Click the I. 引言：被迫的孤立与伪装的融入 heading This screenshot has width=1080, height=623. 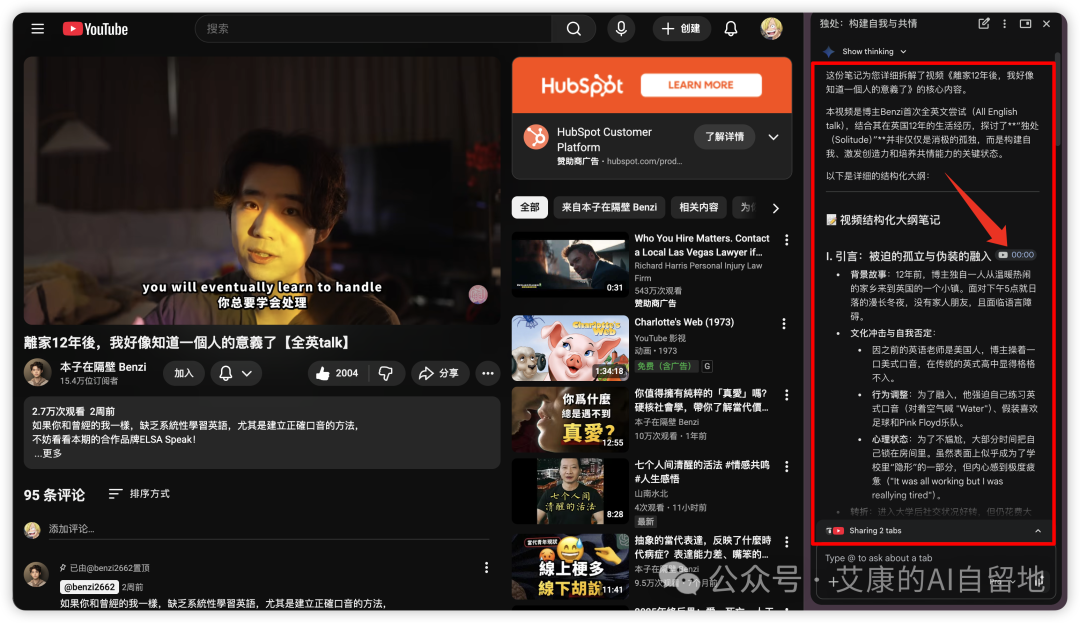908,256
